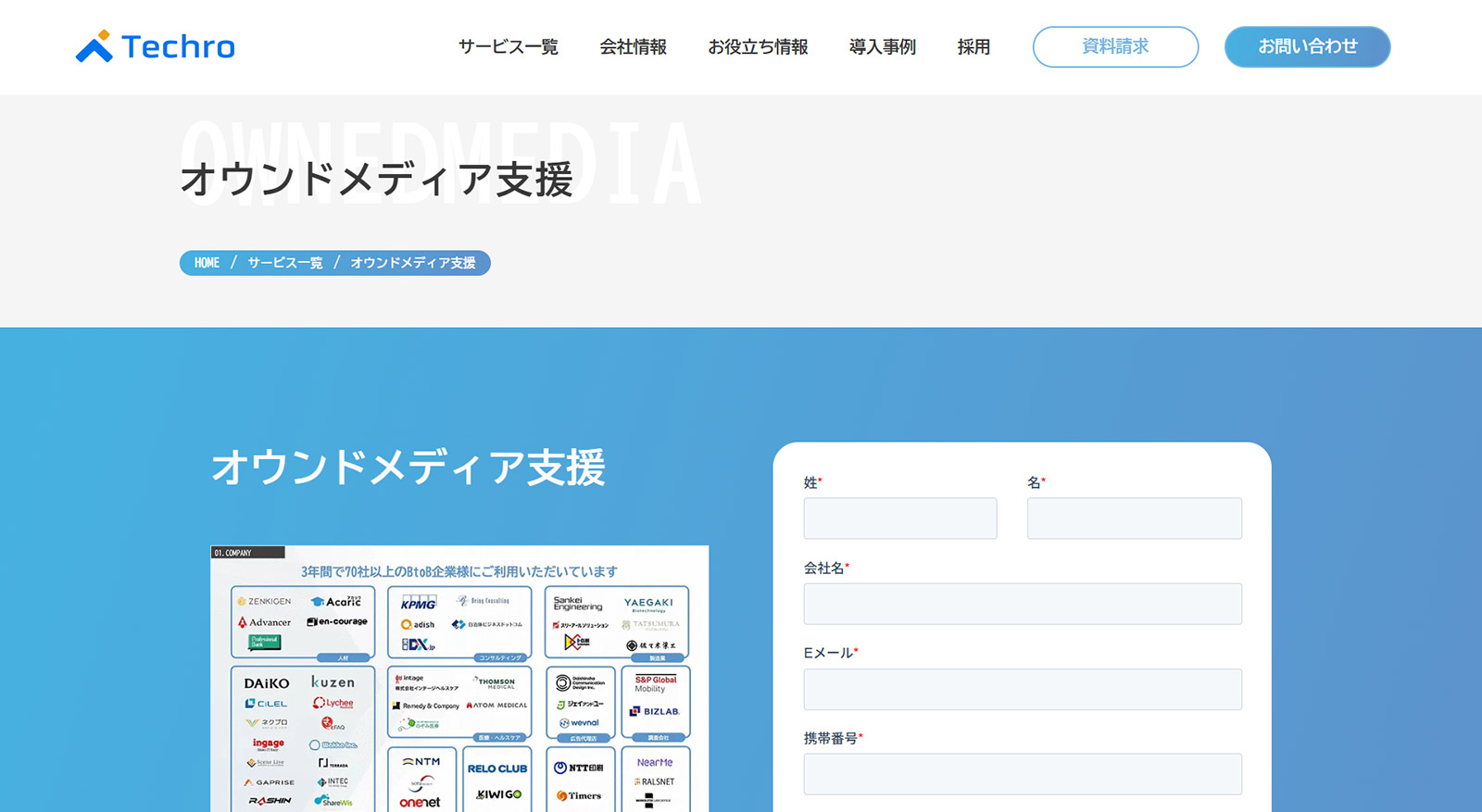
Task: Click the adish logo
Action: click(x=418, y=624)
